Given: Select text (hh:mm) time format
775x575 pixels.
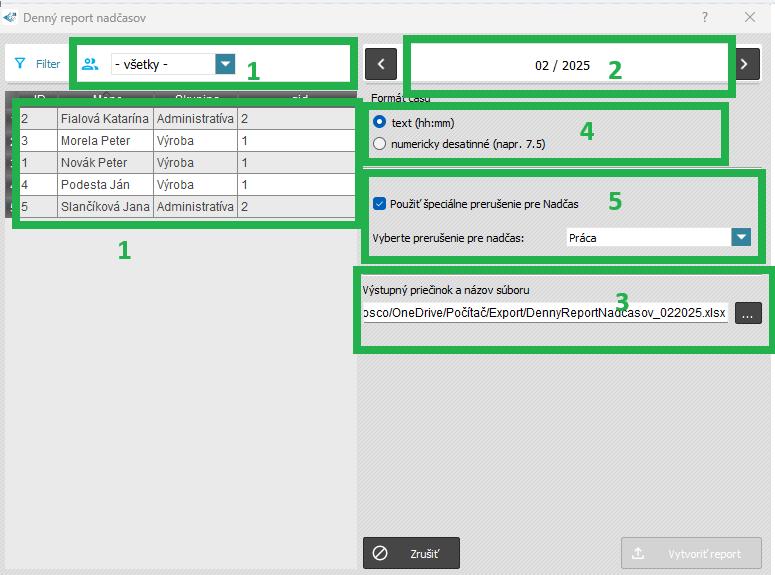Looking at the screenshot, I should (x=379, y=122).
